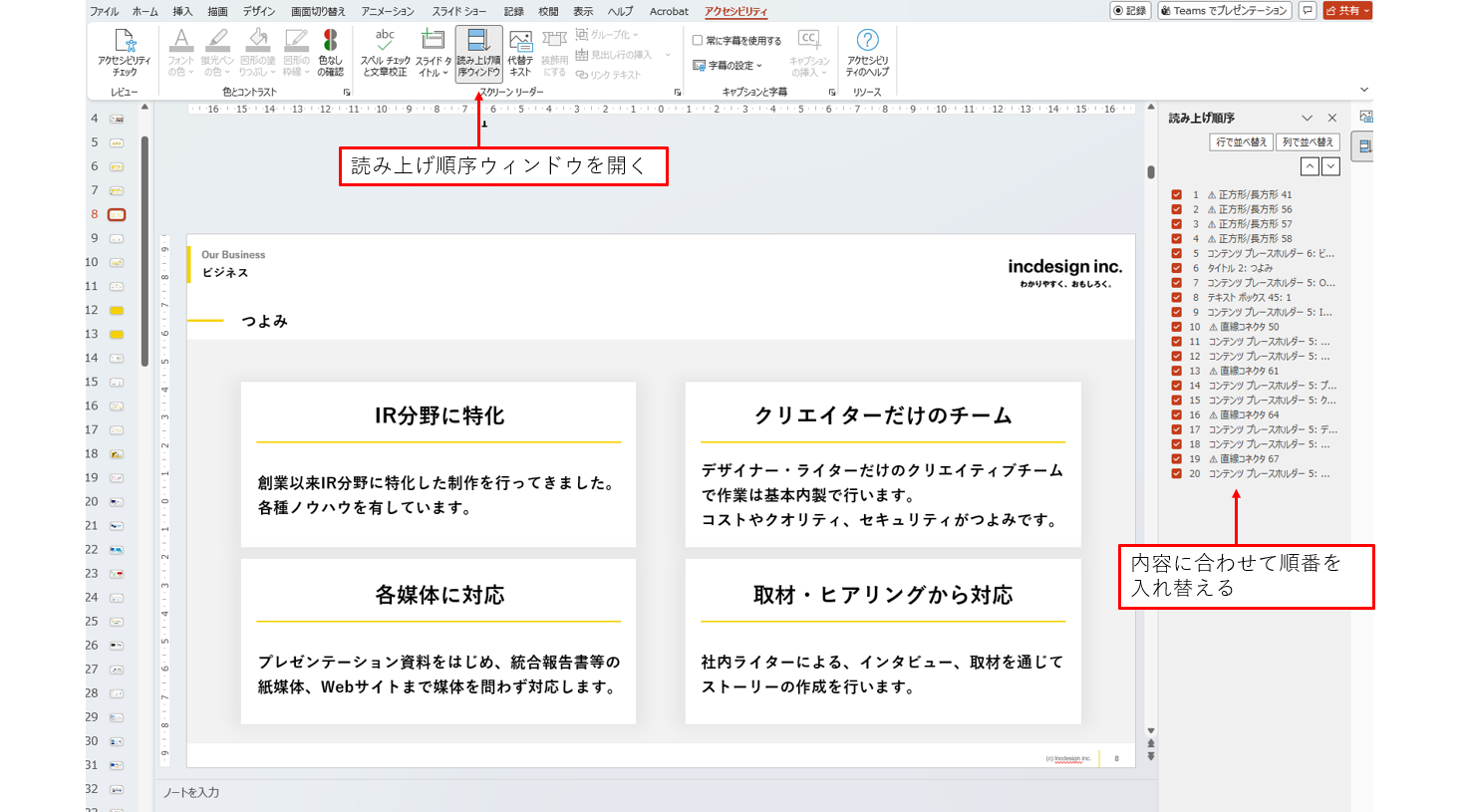Uncheck item 6 タイトル 2: つよみ
This screenshot has height=812, width=1459.
pyautogui.click(x=1177, y=268)
